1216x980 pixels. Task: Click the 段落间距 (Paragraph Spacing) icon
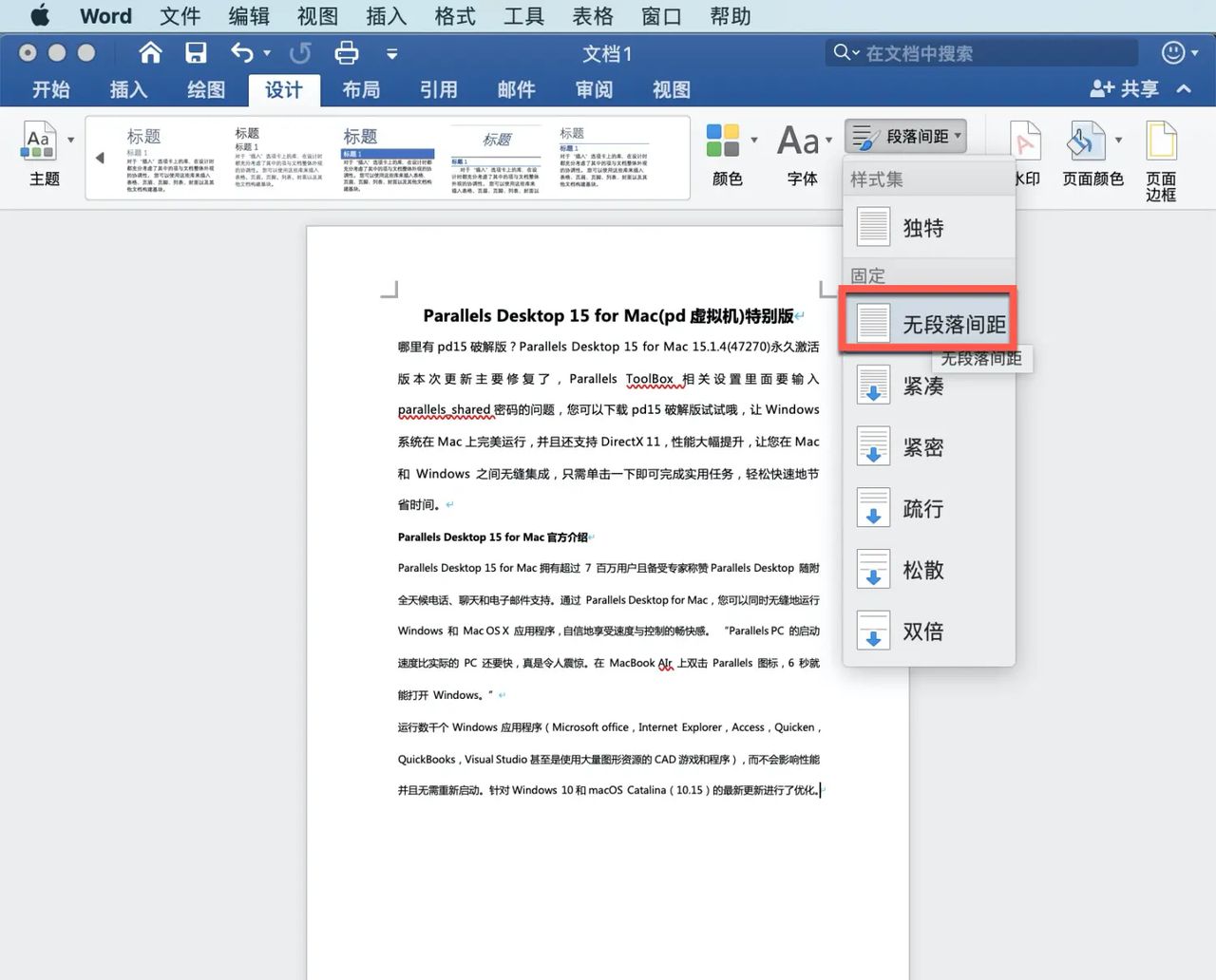point(865,136)
